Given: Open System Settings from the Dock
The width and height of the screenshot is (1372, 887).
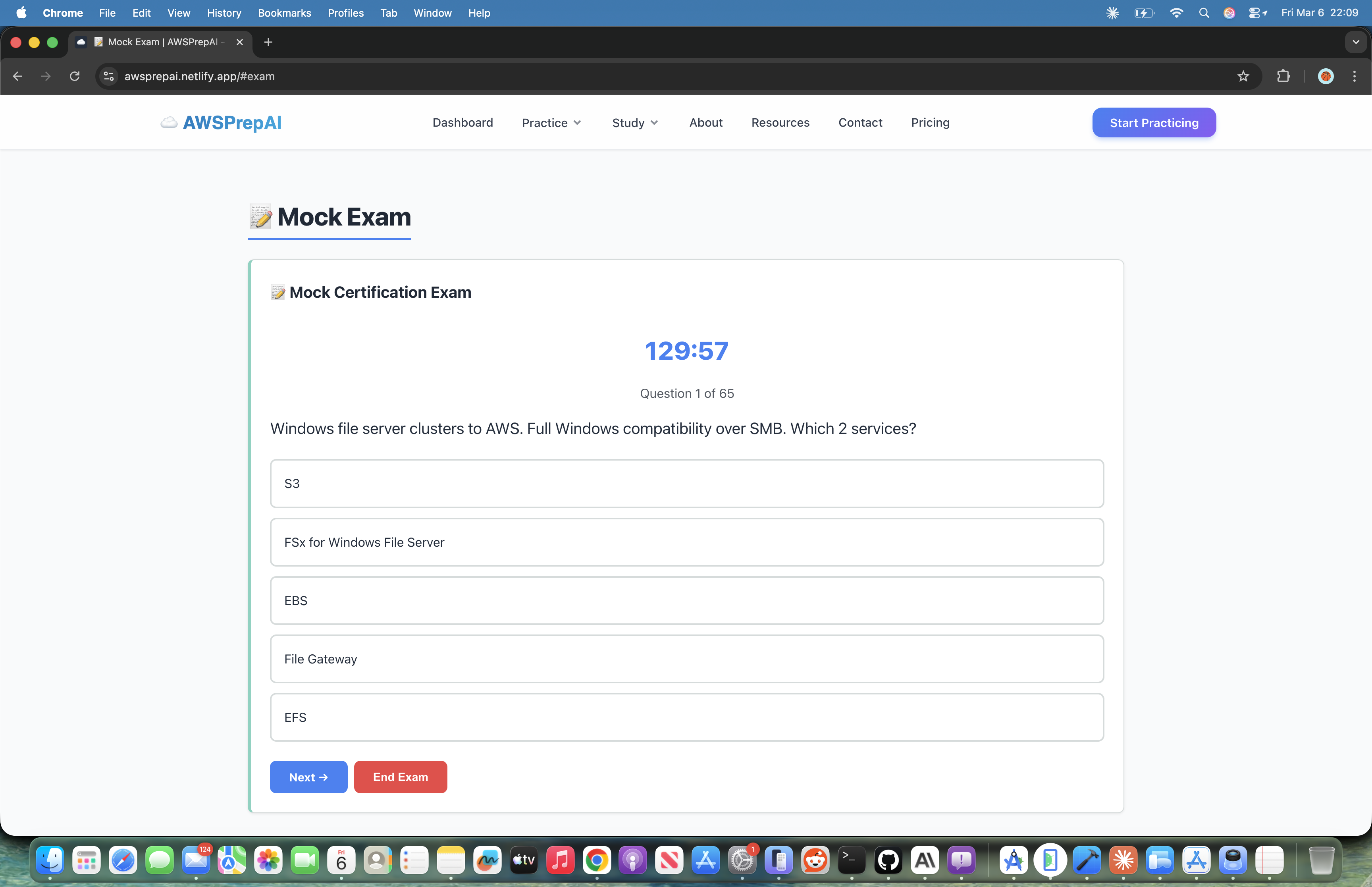Looking at the screenshot, I should [742, 860].
